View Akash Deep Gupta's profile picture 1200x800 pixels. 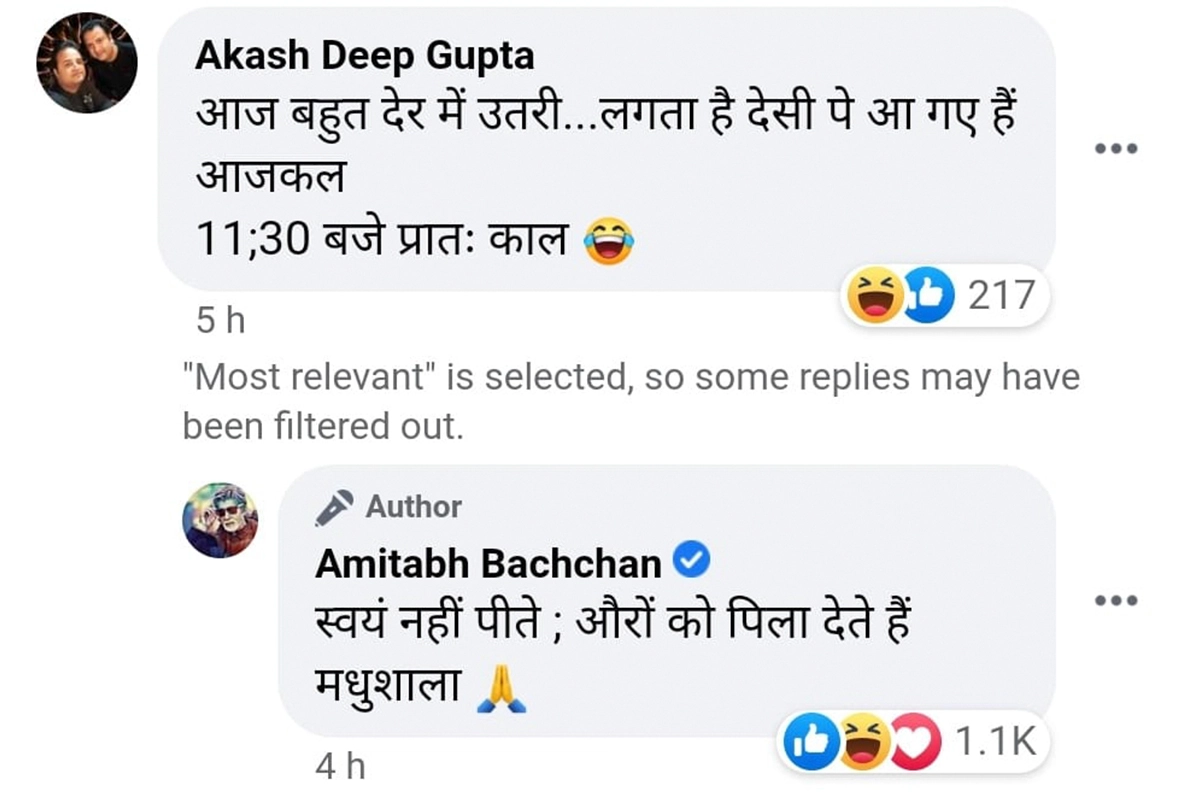point(87,62)
